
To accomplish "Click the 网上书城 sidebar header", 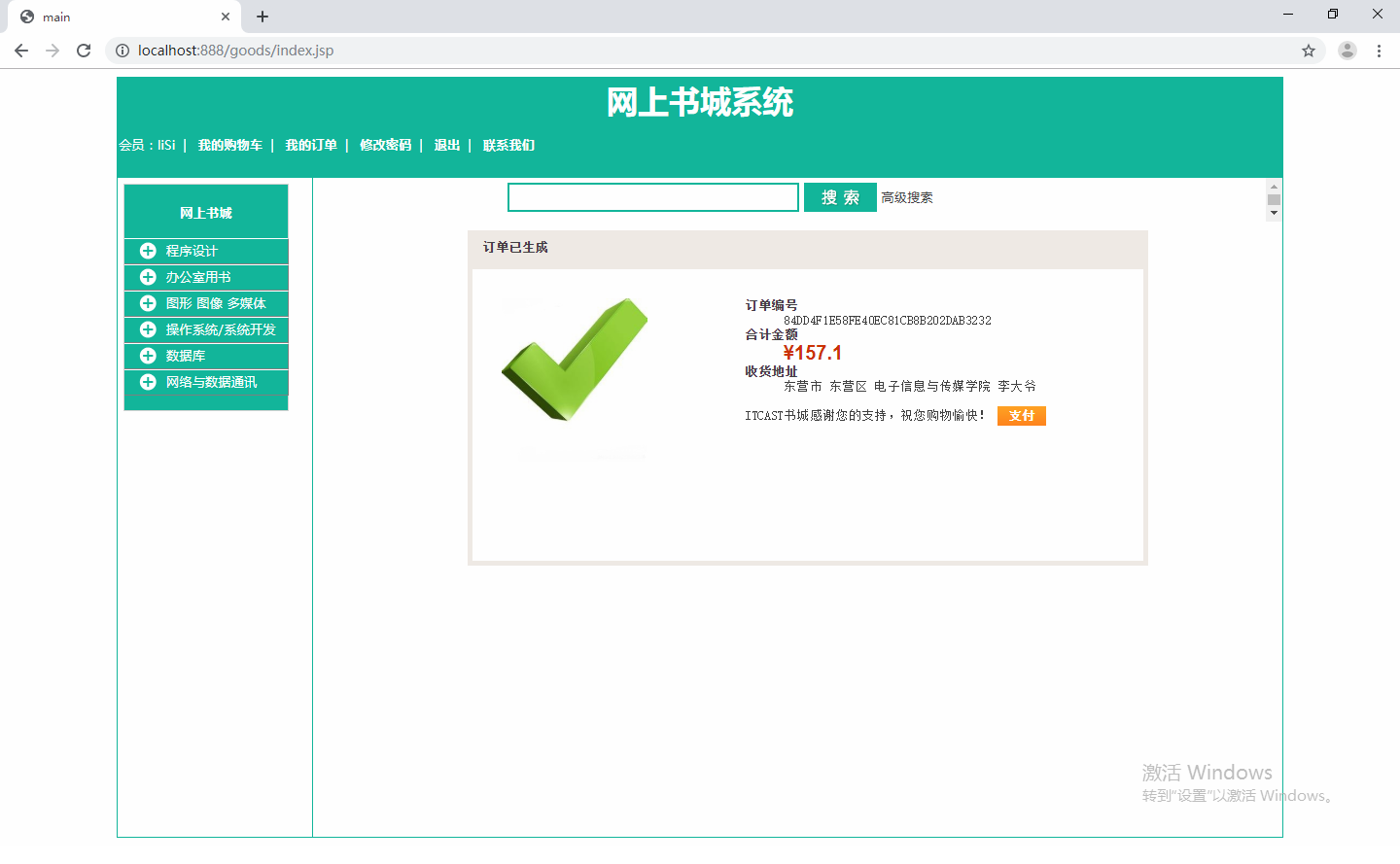I will coord(206,212).
